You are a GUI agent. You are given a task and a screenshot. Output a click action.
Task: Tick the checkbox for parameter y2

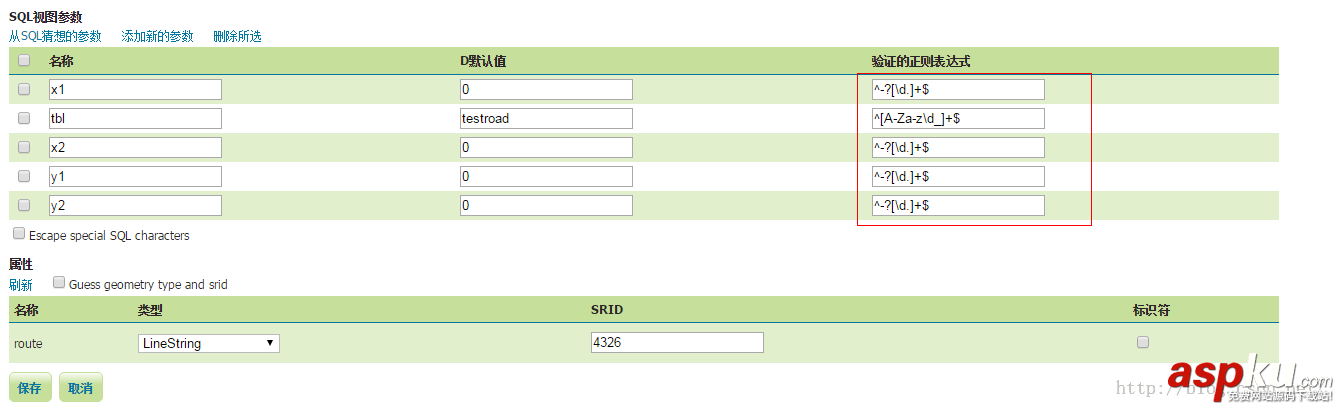pos(24,205)
